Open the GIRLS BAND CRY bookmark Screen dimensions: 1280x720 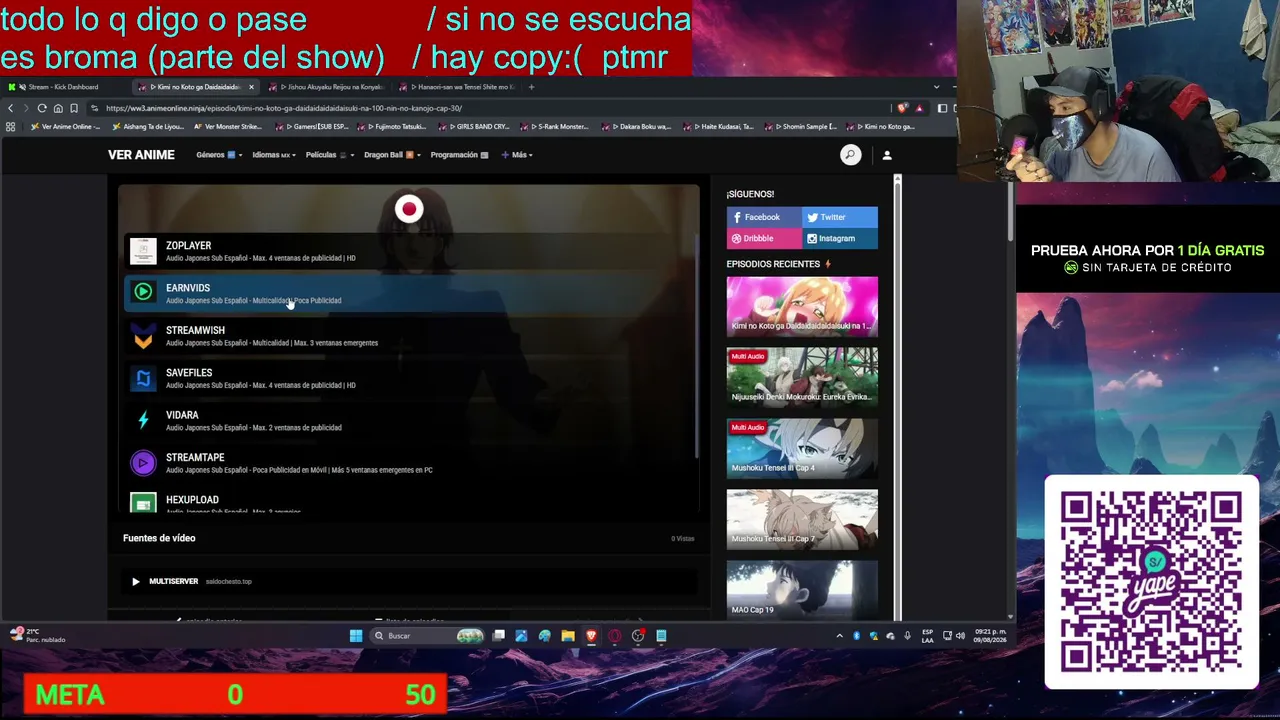point(476,127)
